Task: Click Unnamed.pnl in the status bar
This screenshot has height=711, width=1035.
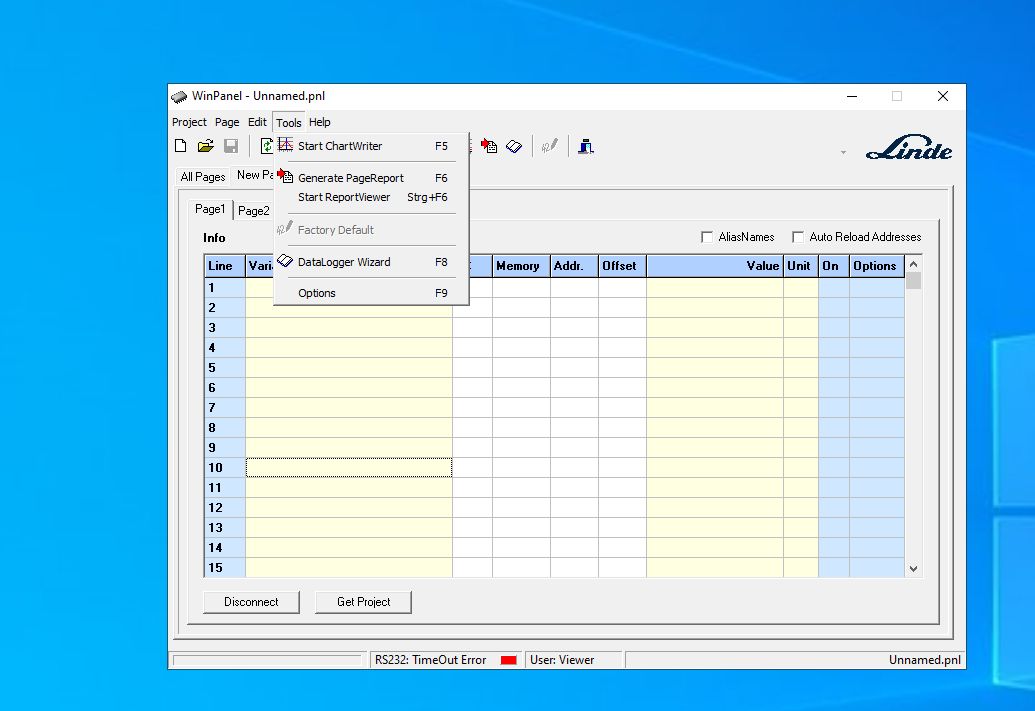Action: point(924,660)
